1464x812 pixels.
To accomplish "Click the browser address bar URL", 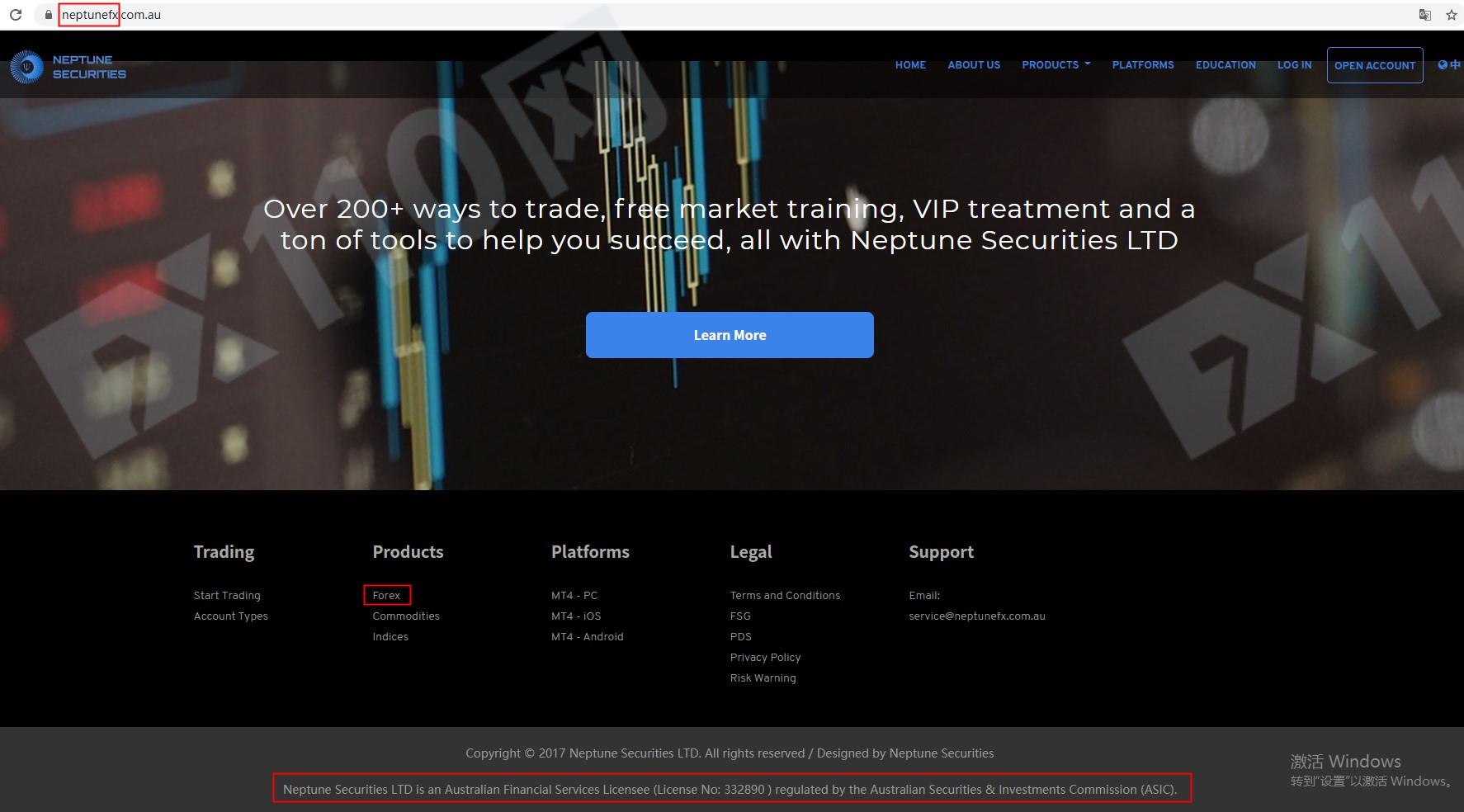I will (111, 15).
